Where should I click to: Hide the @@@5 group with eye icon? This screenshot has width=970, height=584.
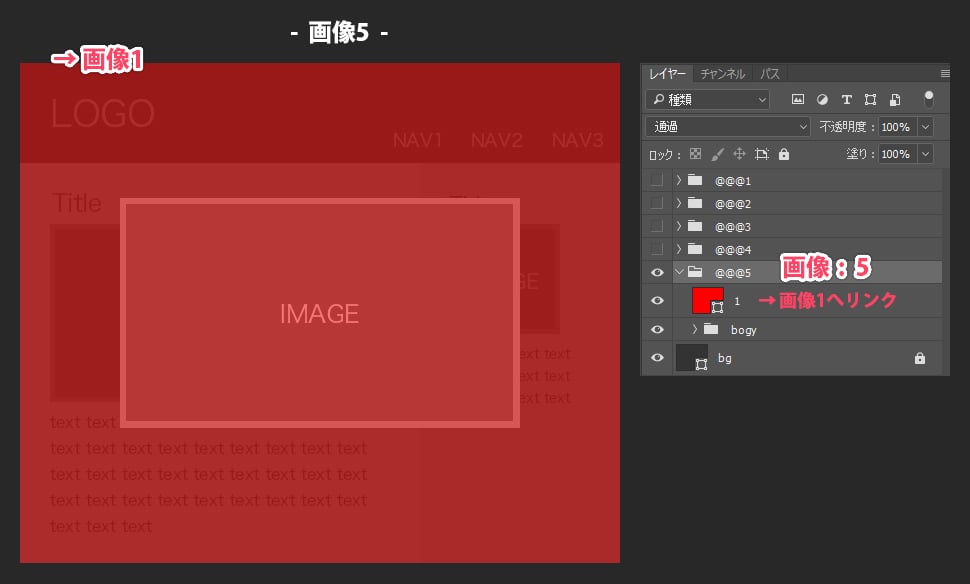click(x=657, y=272)
